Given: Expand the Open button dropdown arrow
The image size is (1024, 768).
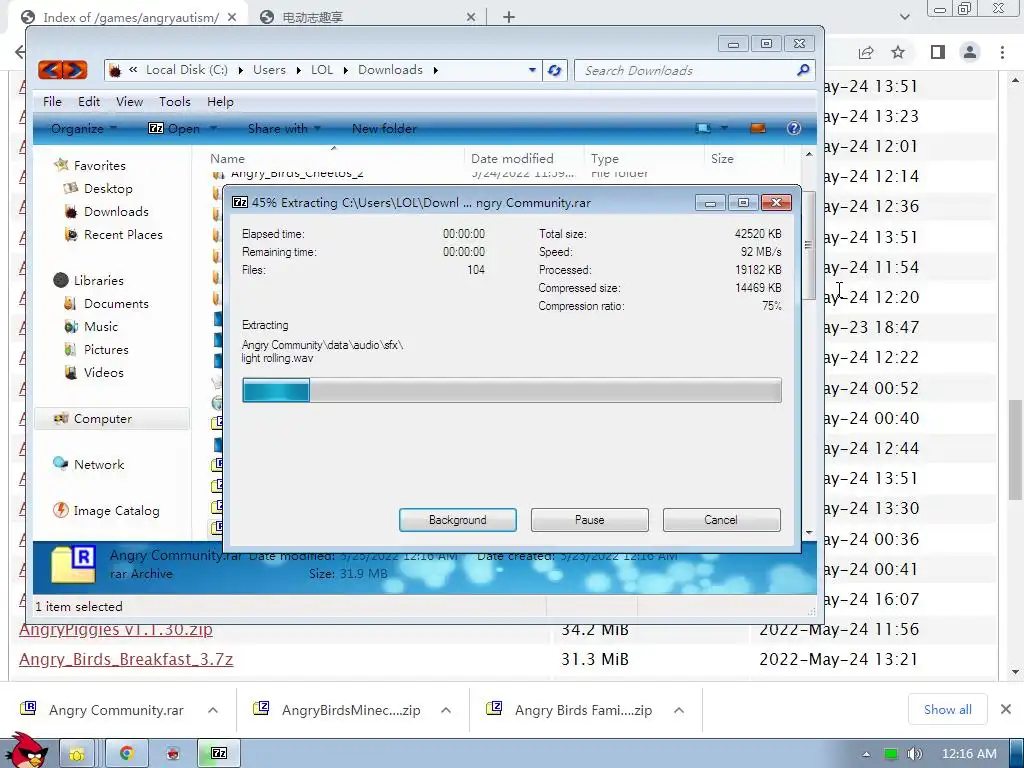Looking at the screenshot, I should click(x=213, y=129).
